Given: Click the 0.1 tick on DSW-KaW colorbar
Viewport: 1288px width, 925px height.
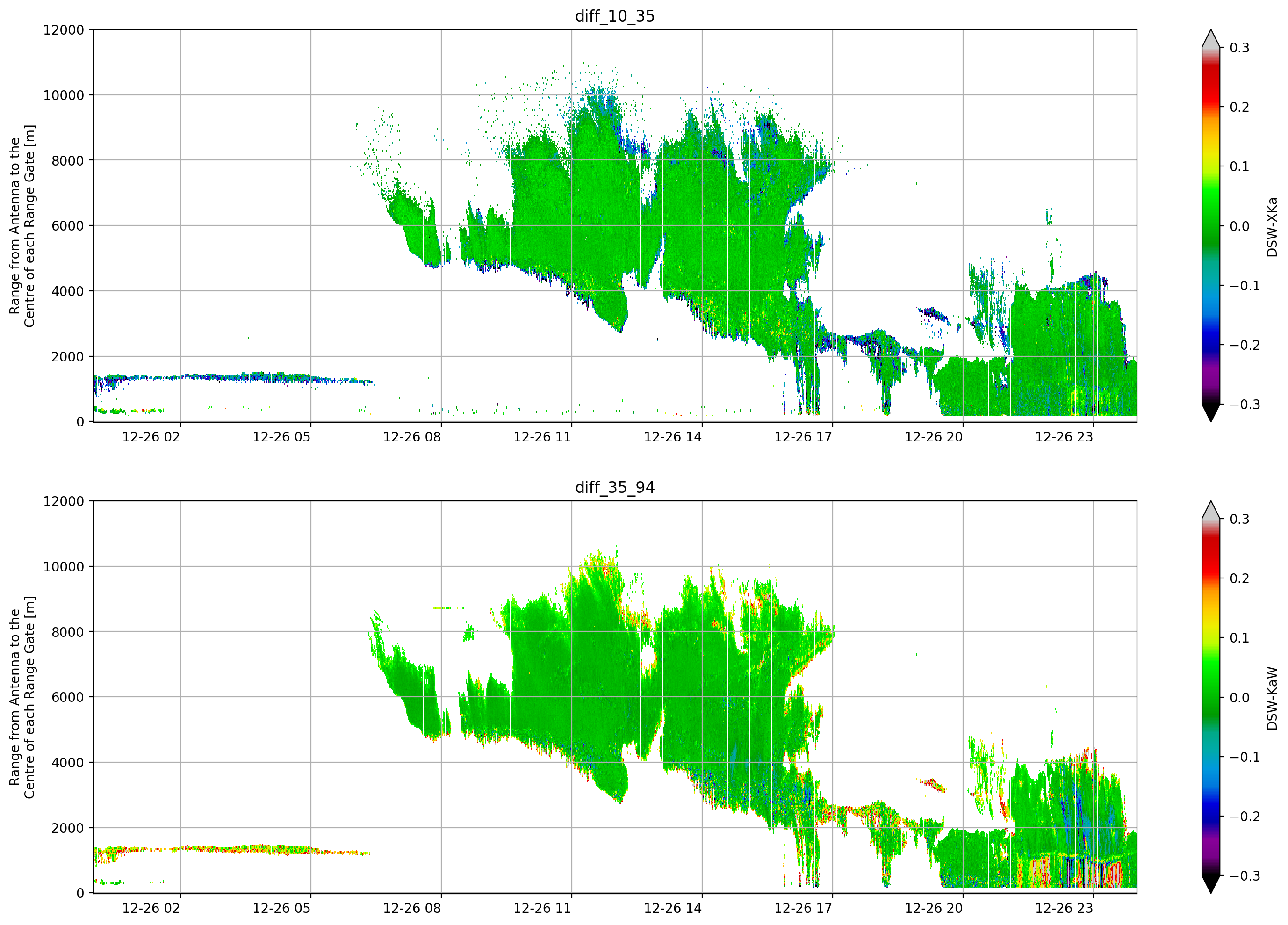Looking at the screenshot, I should pos(1240,638).
